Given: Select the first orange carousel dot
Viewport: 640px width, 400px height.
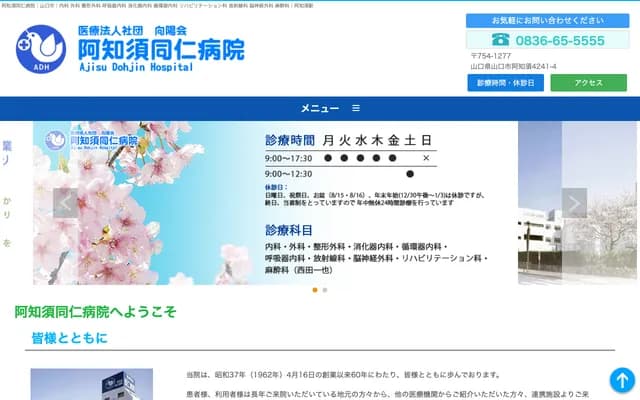Looking at the screenshot, I should tap(315, 290).
